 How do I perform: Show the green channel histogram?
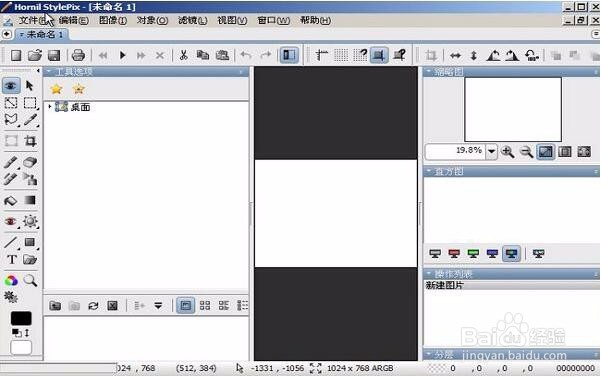[473, 254]
